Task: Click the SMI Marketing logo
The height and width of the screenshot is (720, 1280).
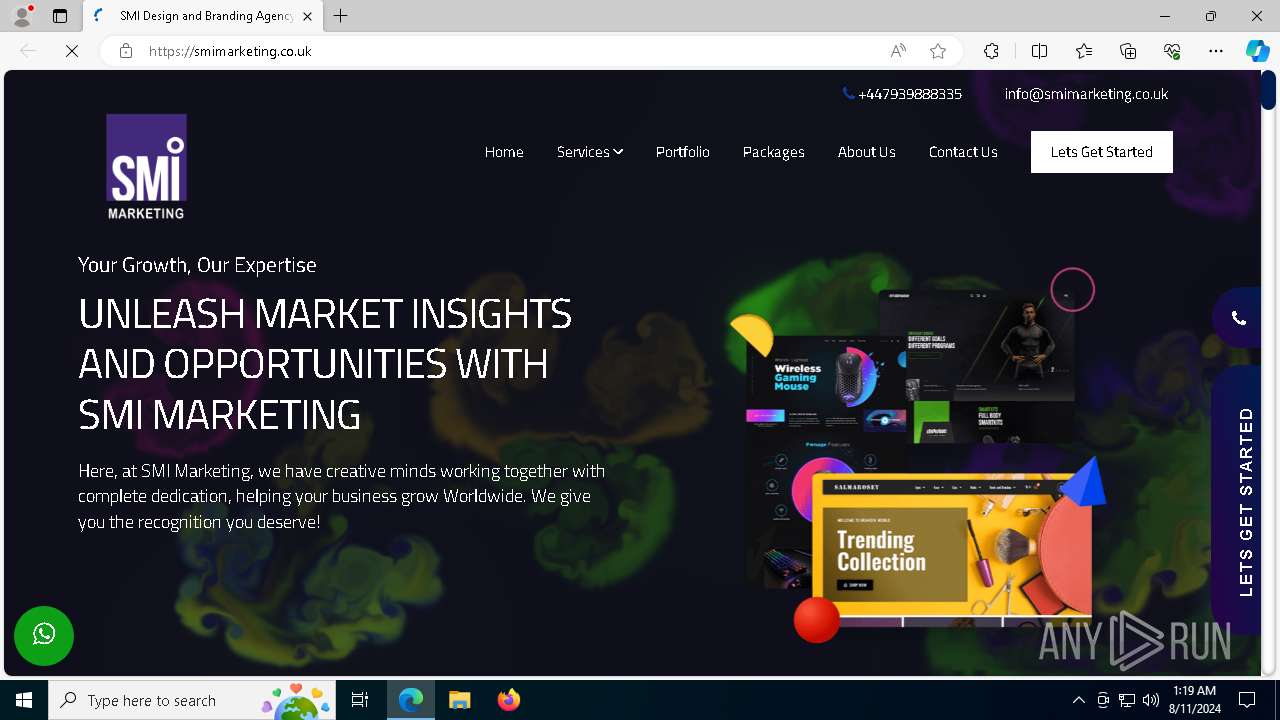Action: point(146,166)
